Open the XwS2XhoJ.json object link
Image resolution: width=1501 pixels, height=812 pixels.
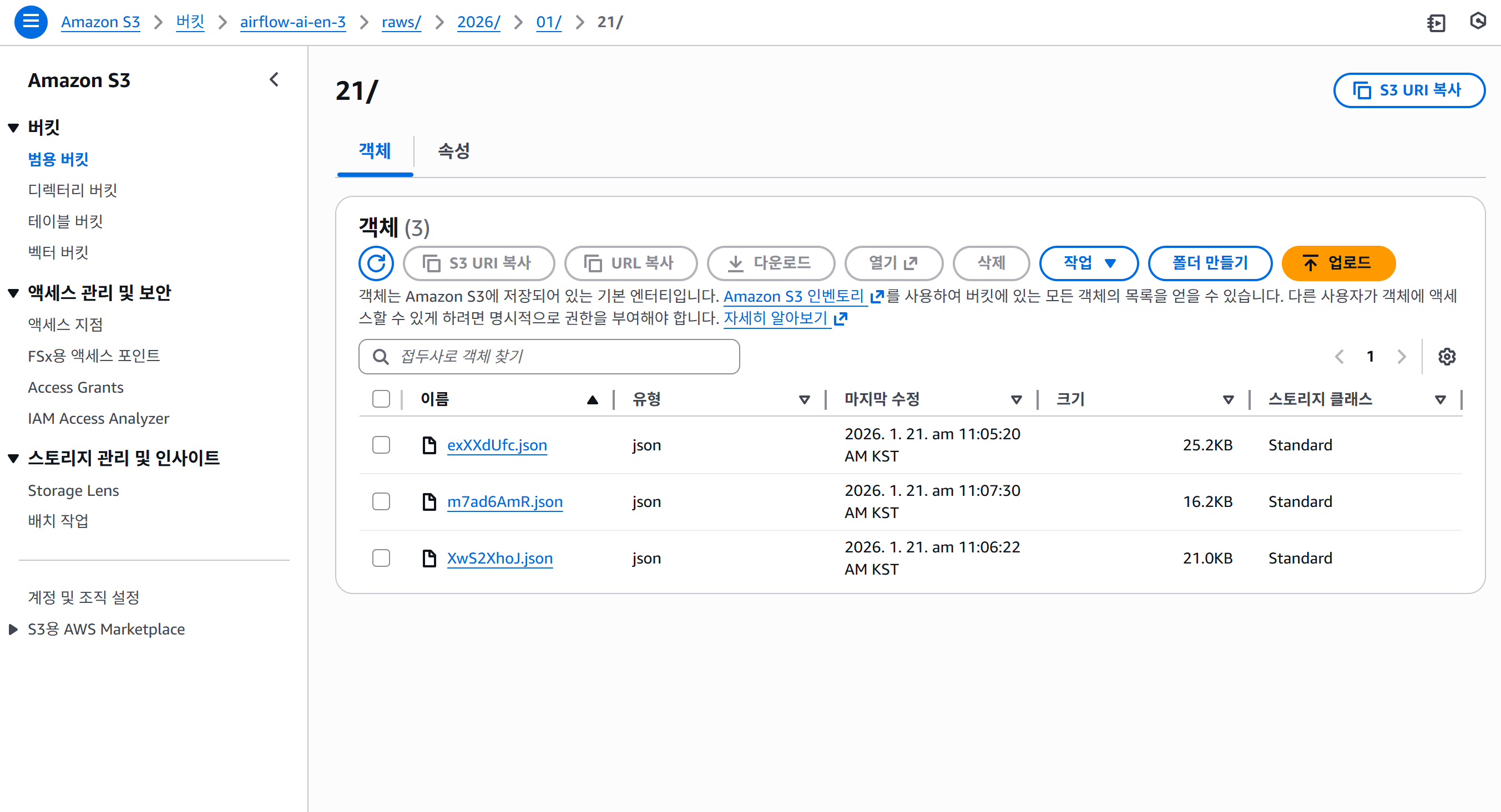coord(499,558)
